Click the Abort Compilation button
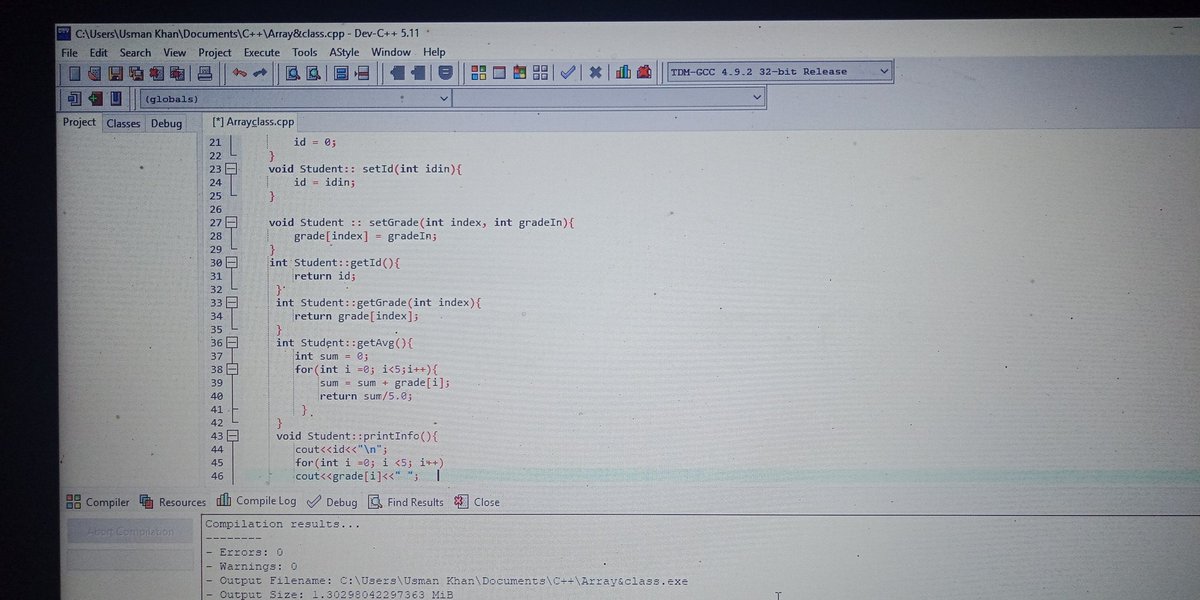Screen dimensions: 1200x600 [130, 532]
